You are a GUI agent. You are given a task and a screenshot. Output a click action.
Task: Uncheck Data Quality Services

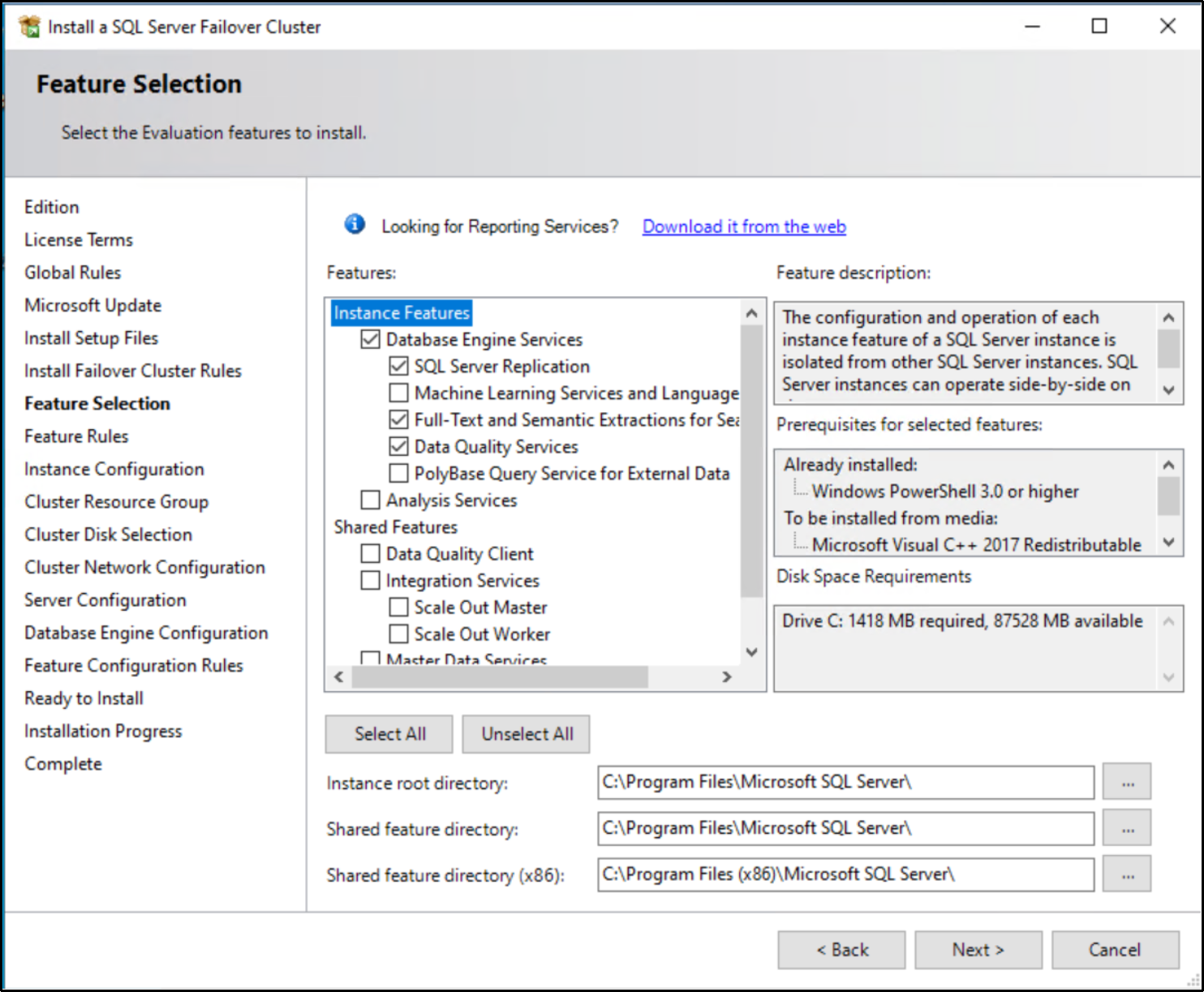pyautogui.click(x=398, y=446)
